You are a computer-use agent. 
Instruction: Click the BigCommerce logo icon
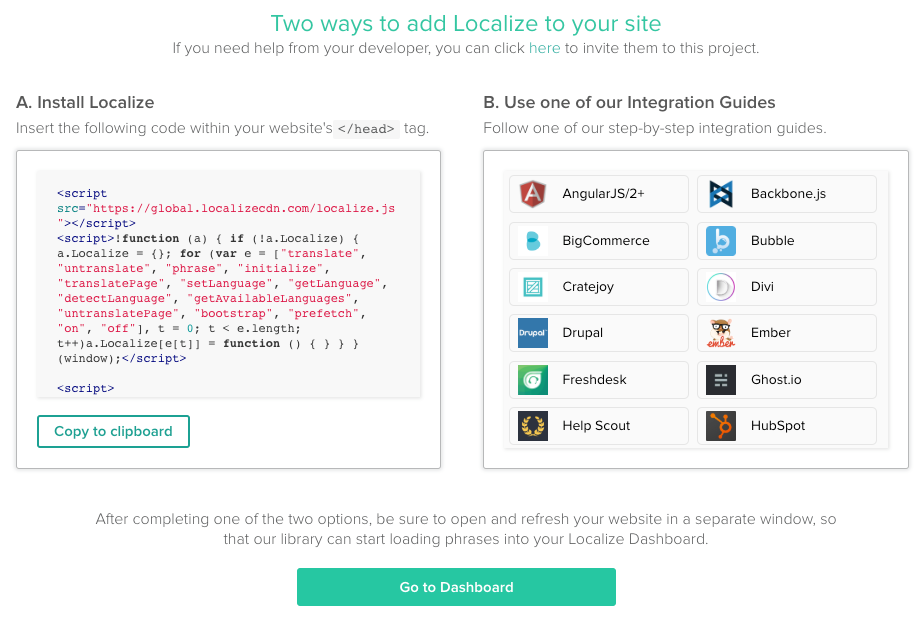pos(533,241)
